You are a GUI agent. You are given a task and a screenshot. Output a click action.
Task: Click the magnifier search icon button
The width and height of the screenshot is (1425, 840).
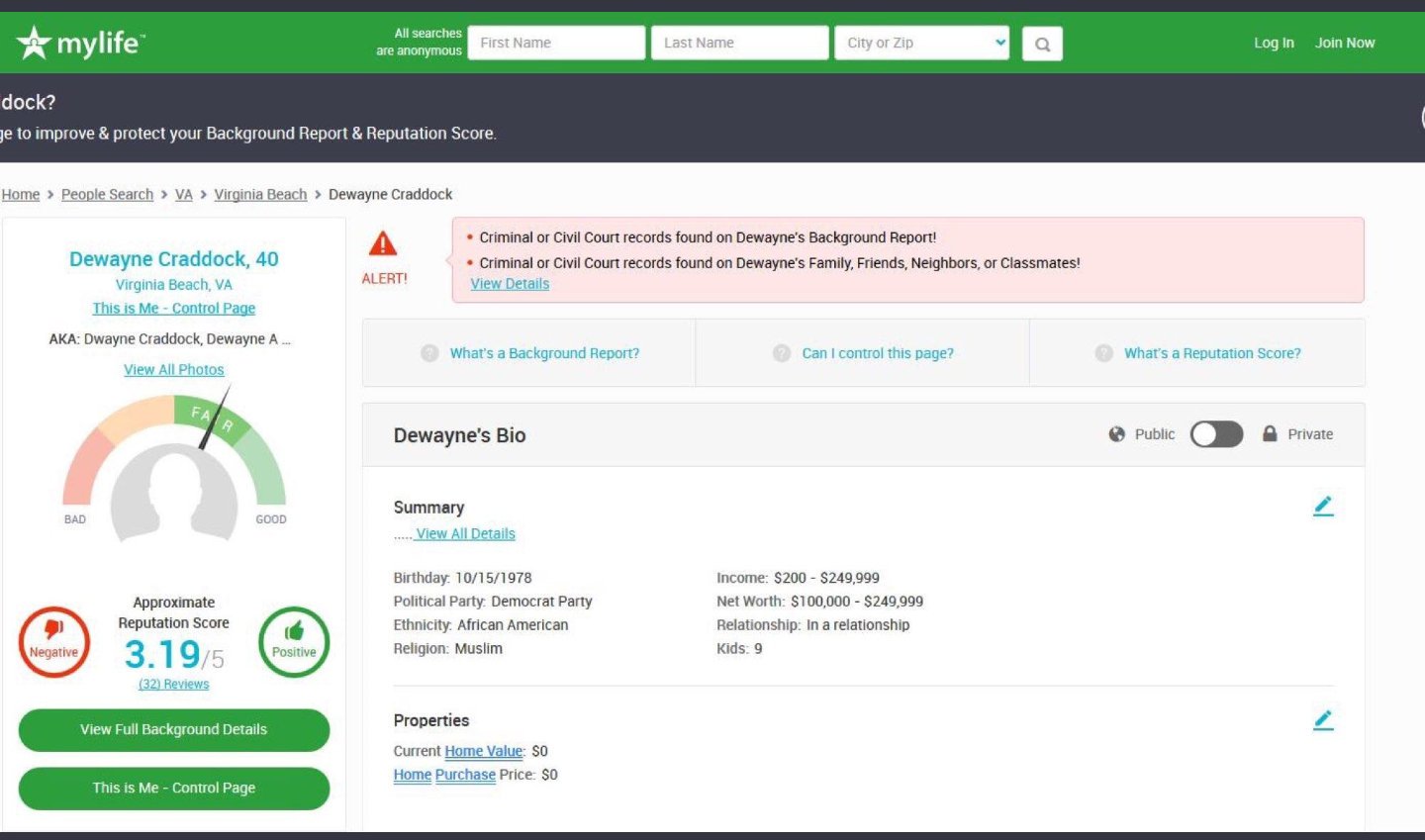click(x=1042, y=44)
